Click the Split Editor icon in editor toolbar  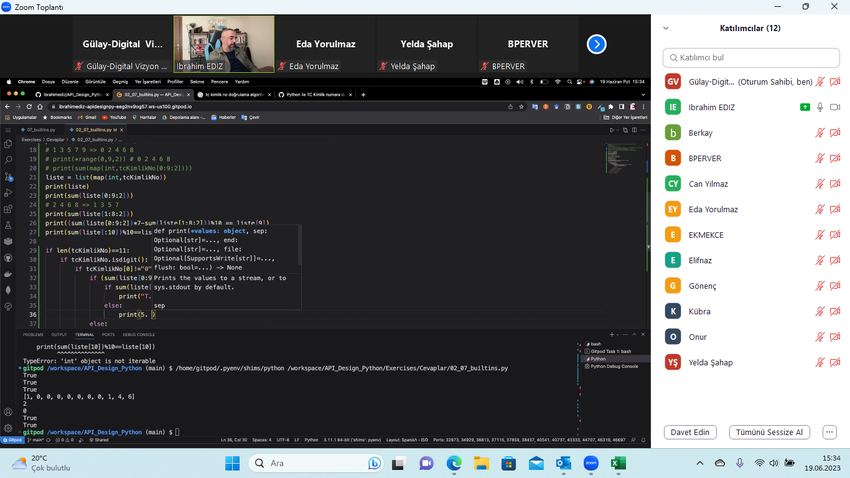(x=634, y=130)
